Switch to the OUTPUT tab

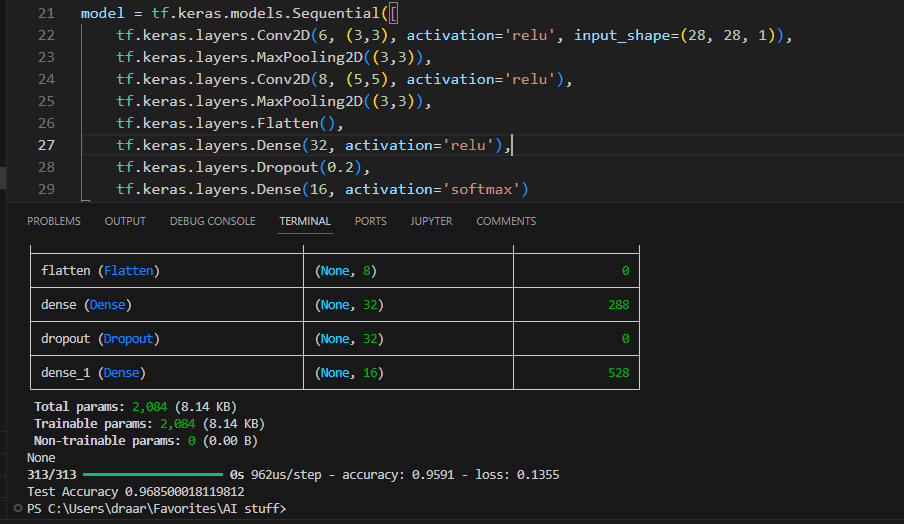pos(125,221)
